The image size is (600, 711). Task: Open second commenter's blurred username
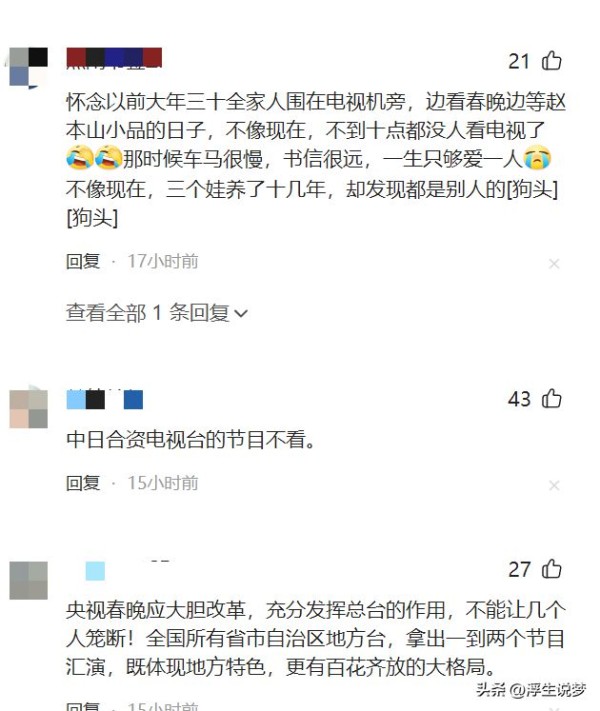click(105, 399)
